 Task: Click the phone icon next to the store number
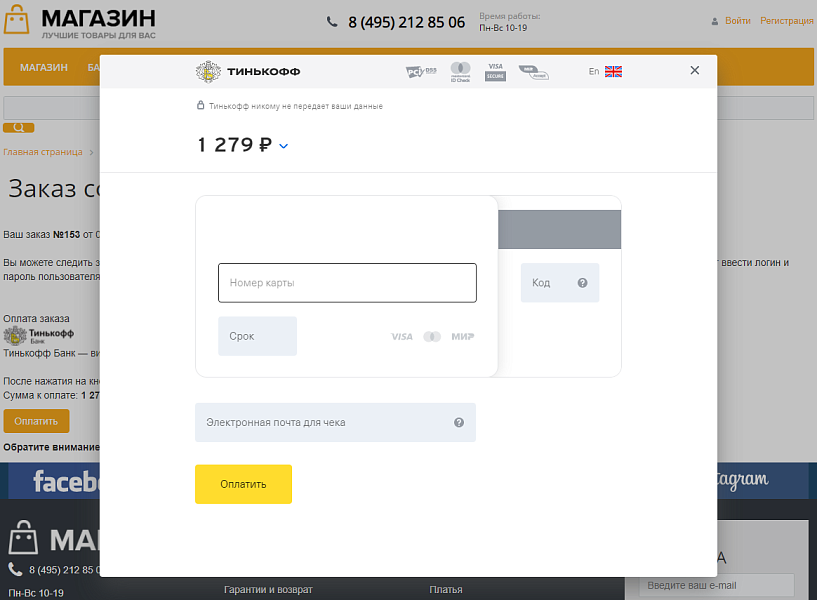[x=332, y=21]
